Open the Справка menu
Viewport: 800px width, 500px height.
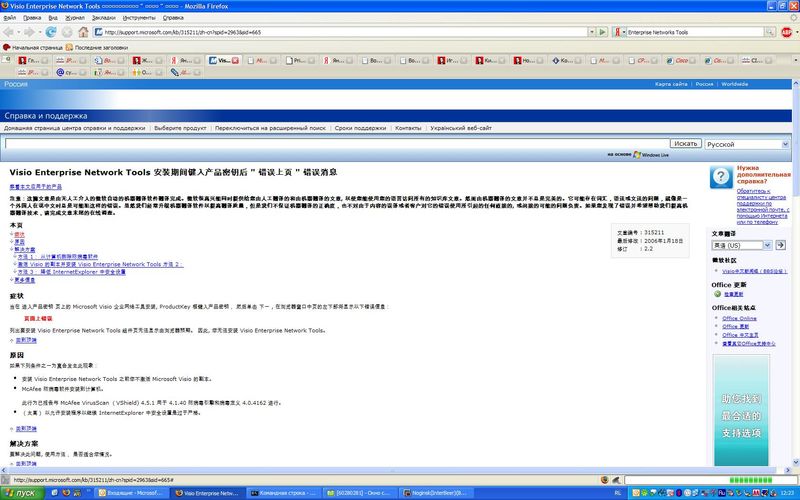click(x=173, y=17)
